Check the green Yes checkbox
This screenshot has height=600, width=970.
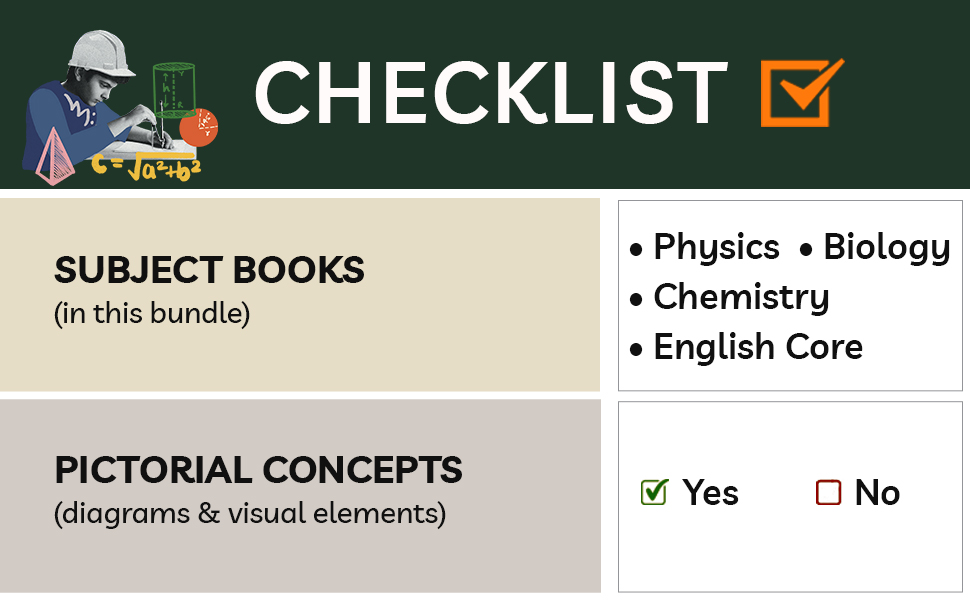click(x=654, y=492)
